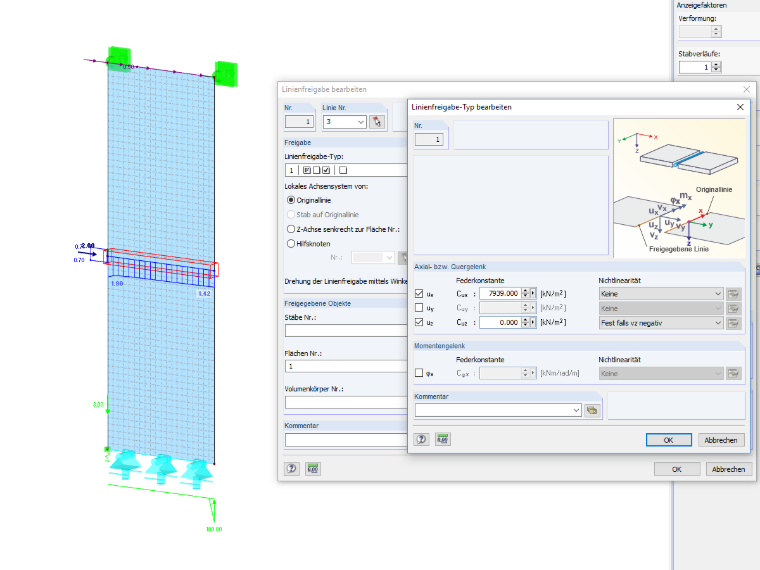
Task: Open units and decimals icon in Linienfreigabe-Typ dialog
Action: 443,440
